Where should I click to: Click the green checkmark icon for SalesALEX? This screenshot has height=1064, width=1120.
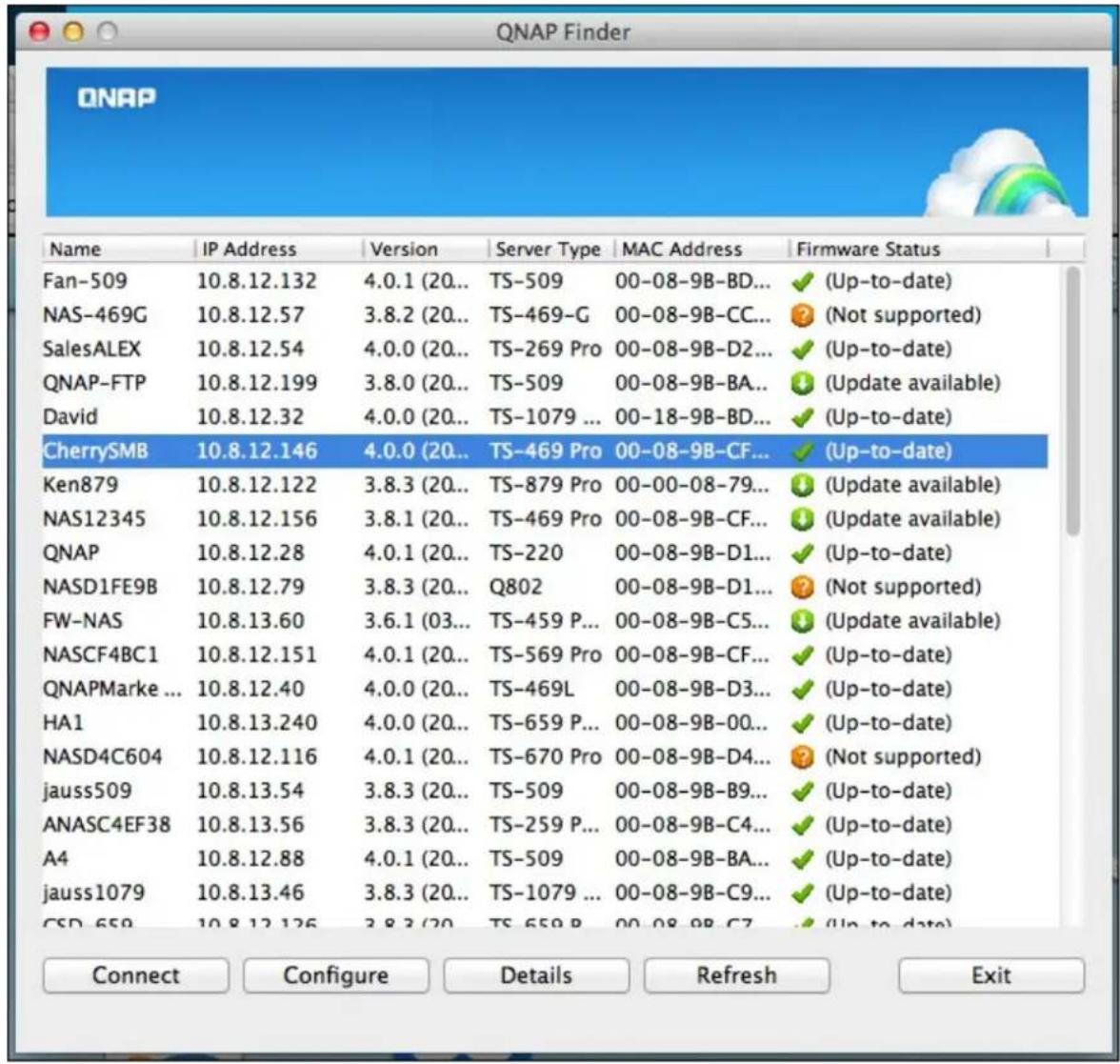(x=802, y=350)
